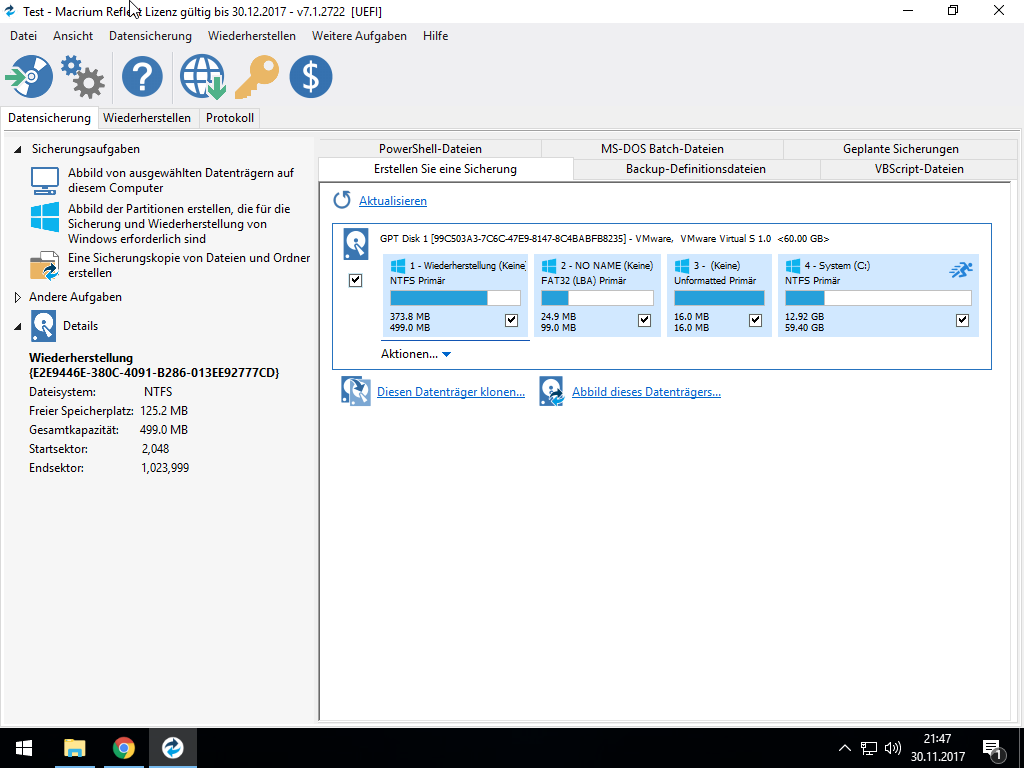Click Windows flag icon on partition 3
Image resolution: width=1024 pixels, height=768 pixels.
[682, 266]
